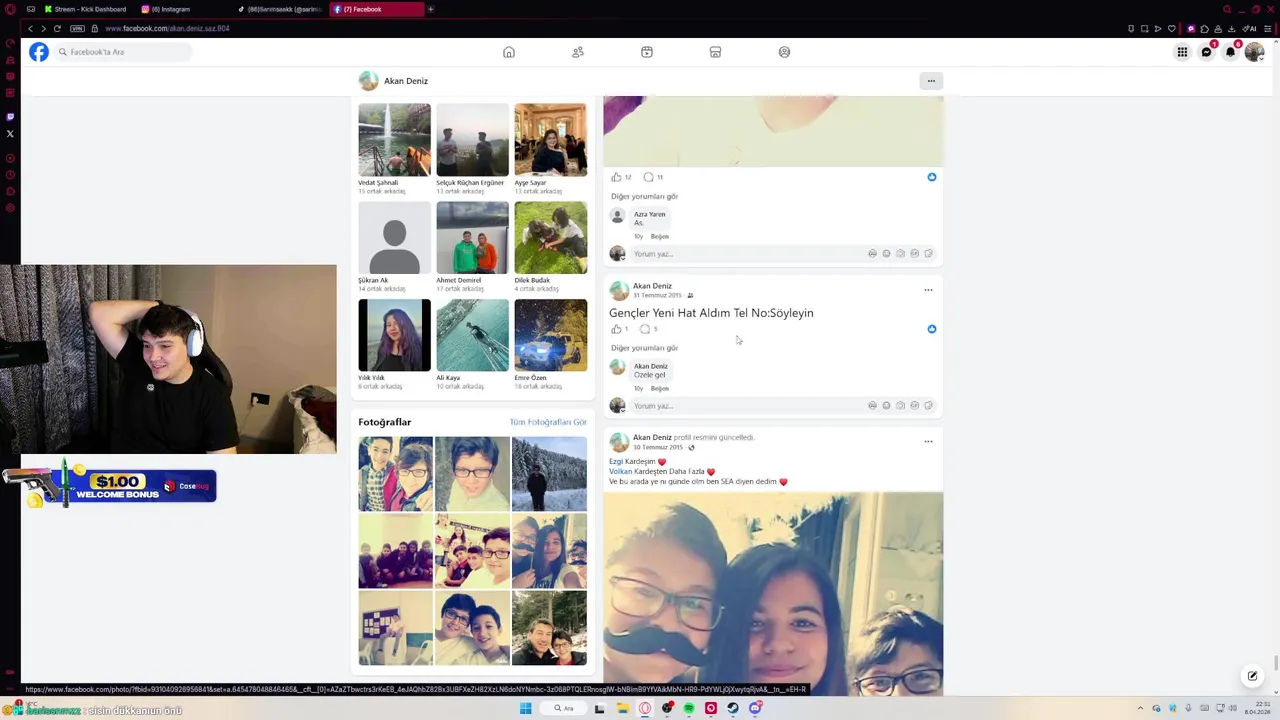Open Marketplace from the top navigation
This screenshot has height=720, width=1280.
pos(715,52)
